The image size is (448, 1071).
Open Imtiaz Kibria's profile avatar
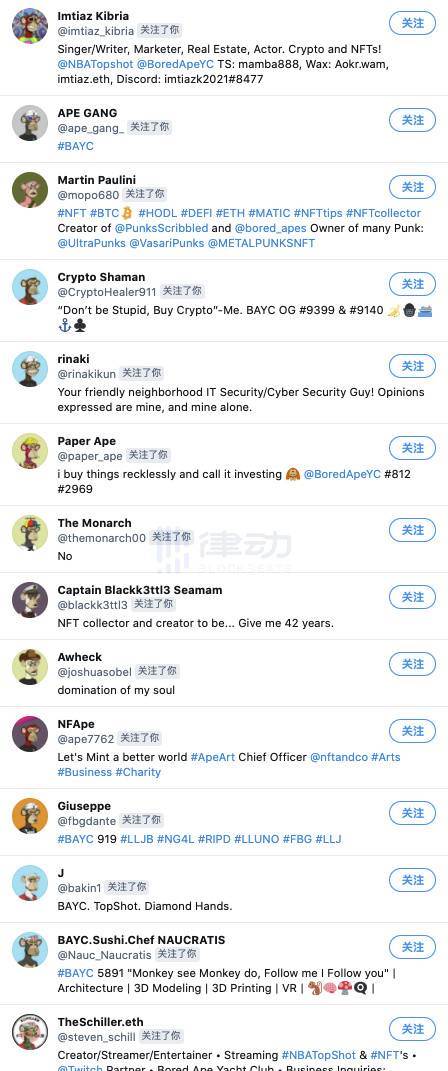(30, 26)
